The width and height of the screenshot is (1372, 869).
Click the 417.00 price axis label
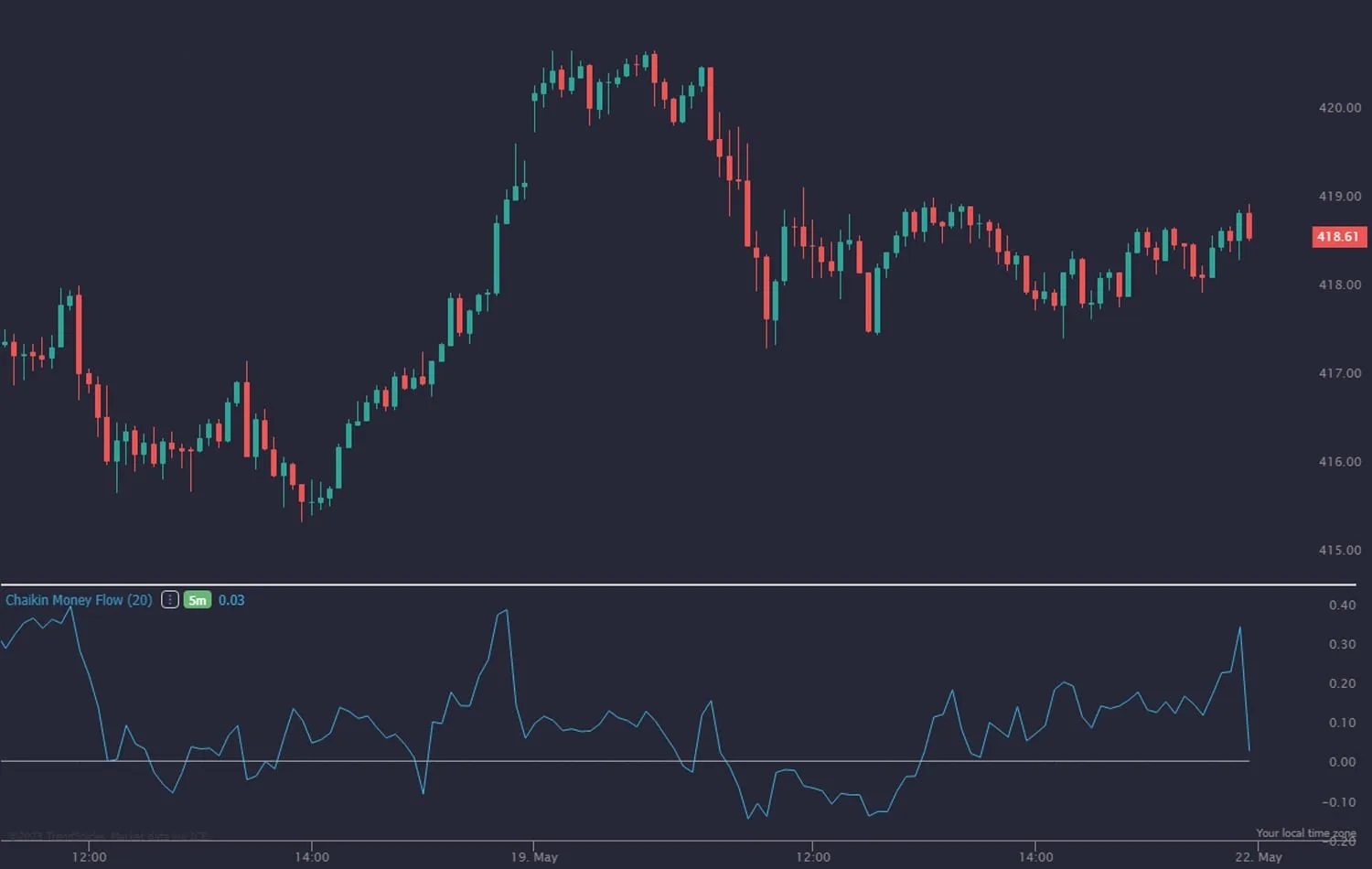click(x=1339, y=373)
